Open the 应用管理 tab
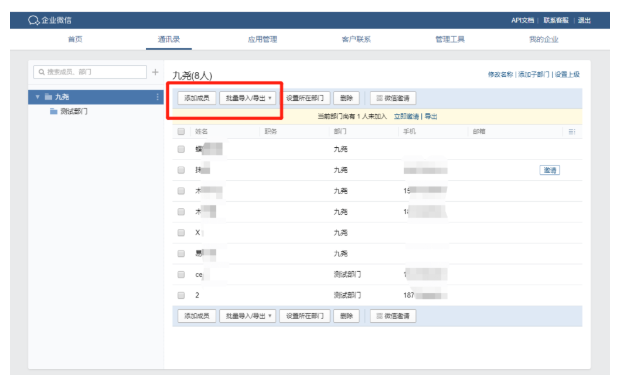This screenshot has width=624, height=386. coord(262,39)
